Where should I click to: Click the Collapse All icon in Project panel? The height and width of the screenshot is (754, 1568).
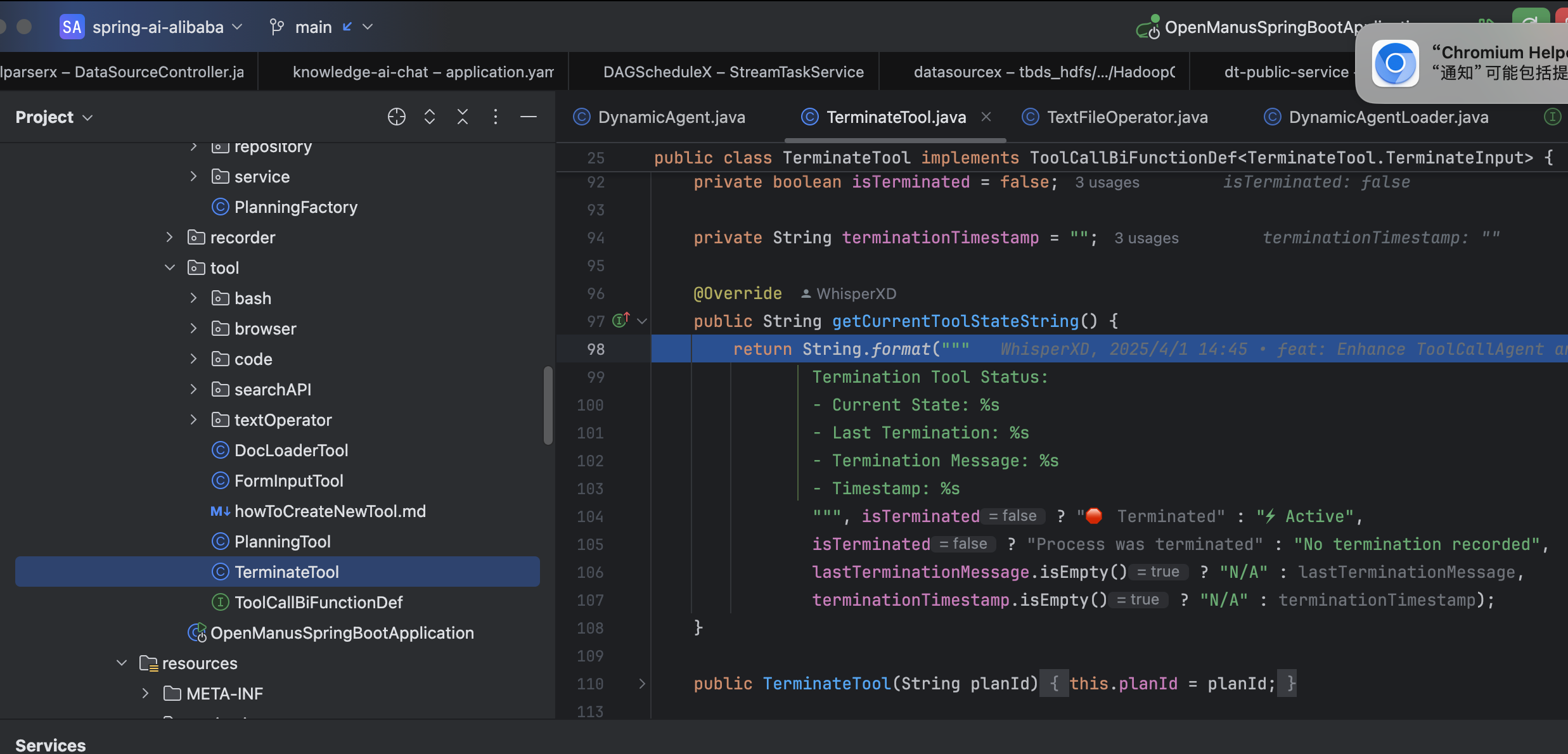pyautogui.click(x=463, y=117)
